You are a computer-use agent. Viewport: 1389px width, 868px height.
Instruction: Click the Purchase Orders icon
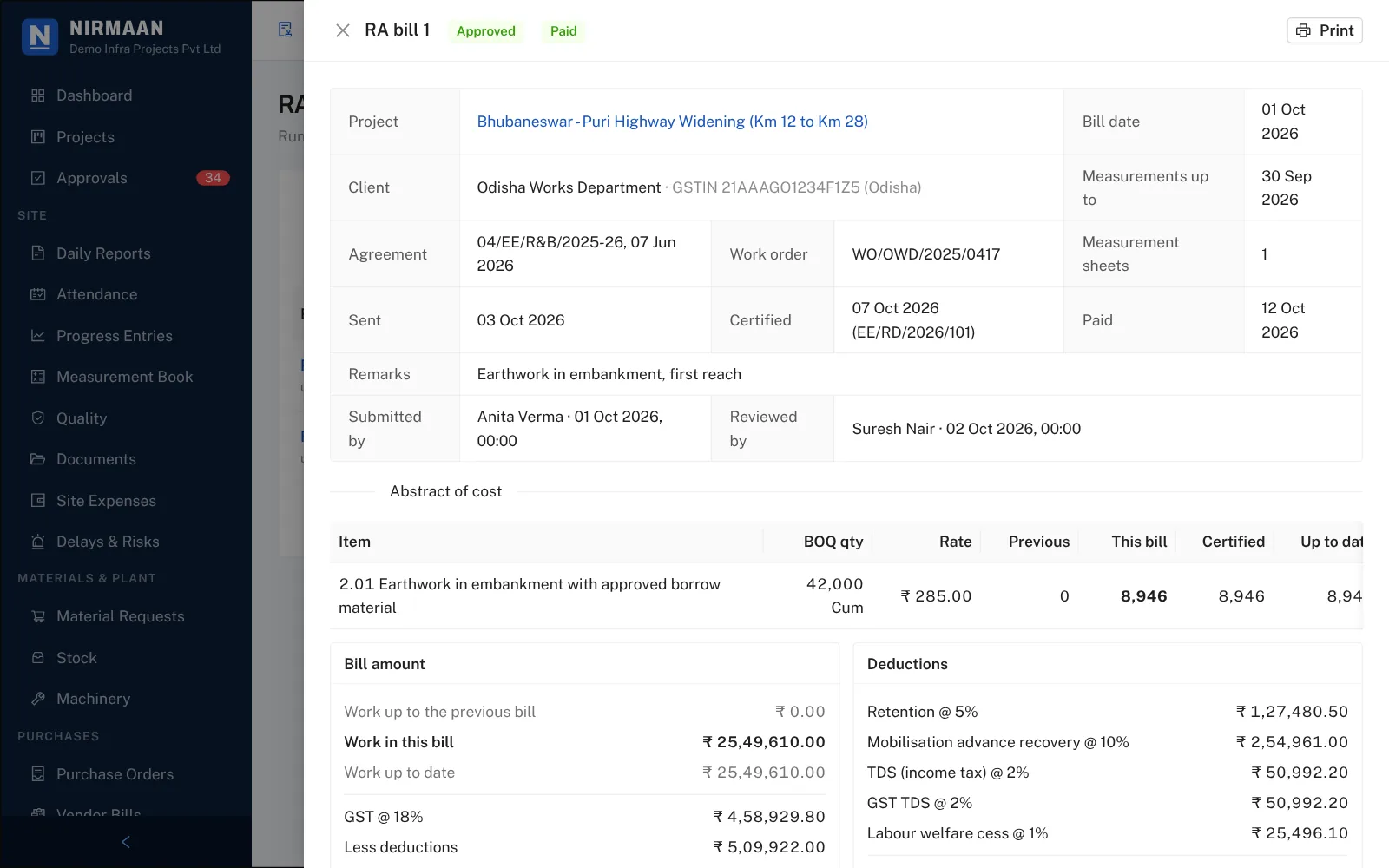coord(37,774)
